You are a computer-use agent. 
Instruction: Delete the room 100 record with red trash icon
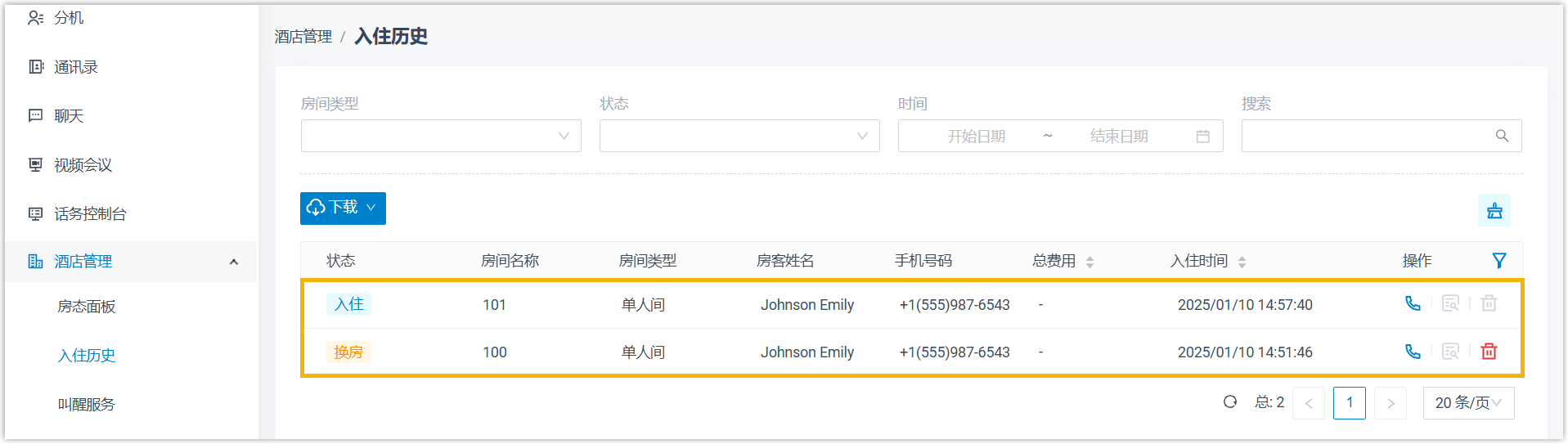click(1489, 352)
